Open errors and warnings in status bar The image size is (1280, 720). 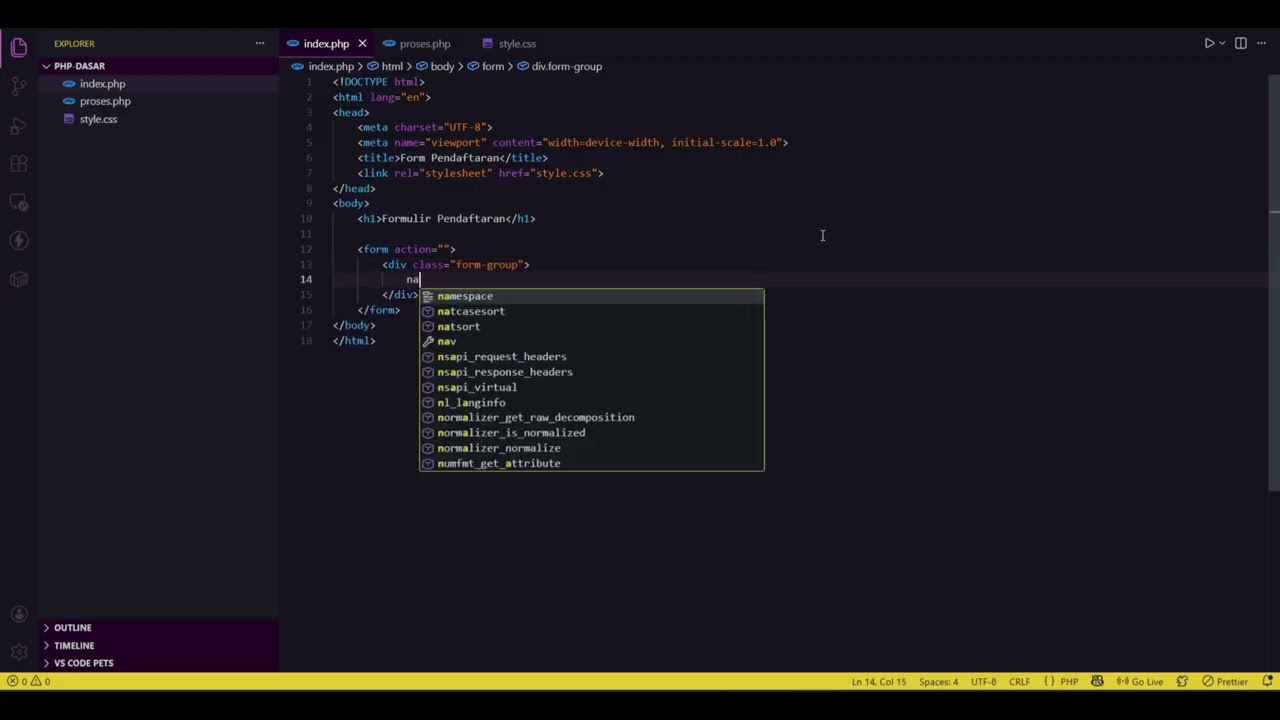tap(28, 682)
